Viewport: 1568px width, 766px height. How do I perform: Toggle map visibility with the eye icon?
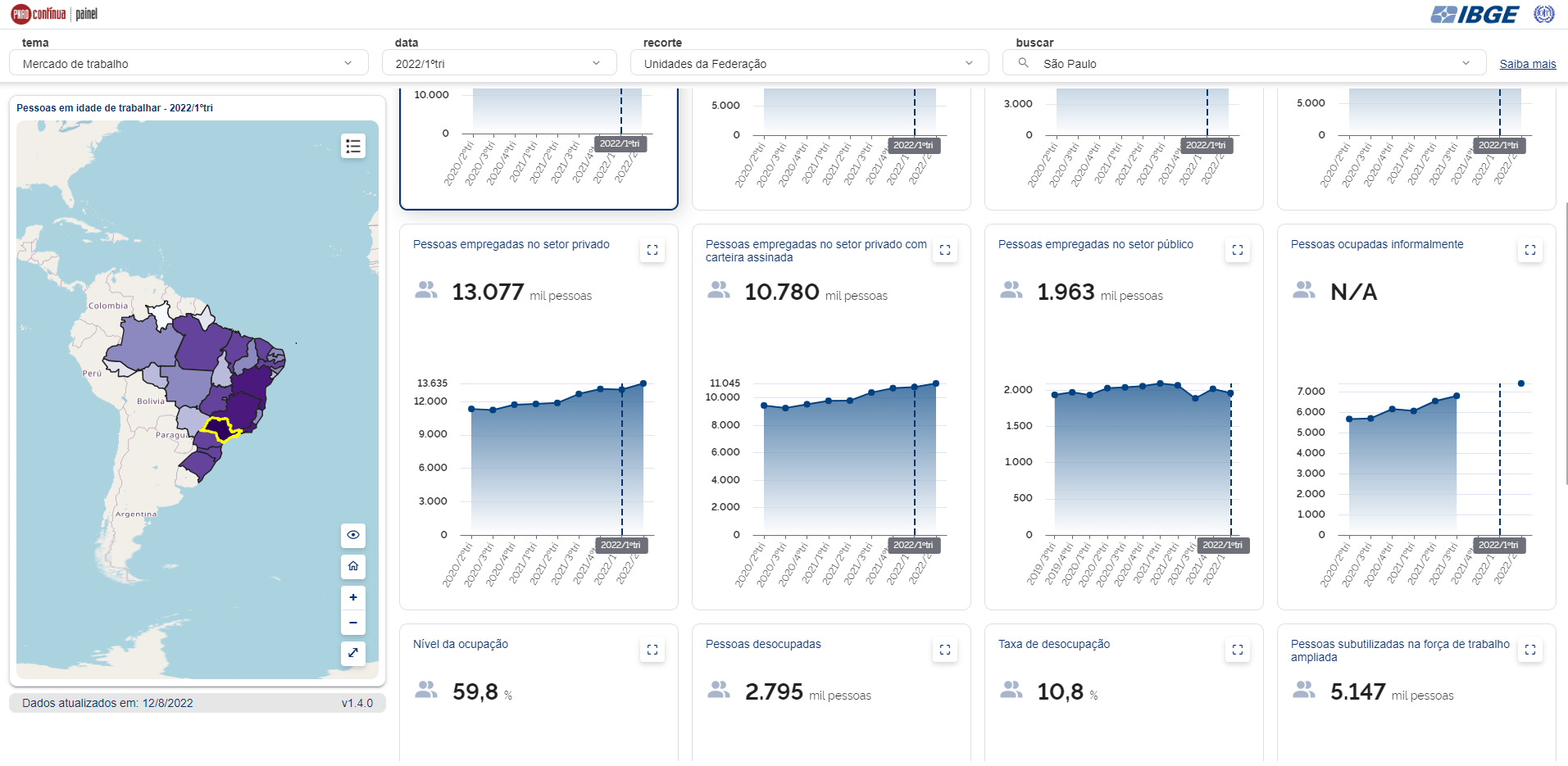pyautogui.click(x=353, y=535)
